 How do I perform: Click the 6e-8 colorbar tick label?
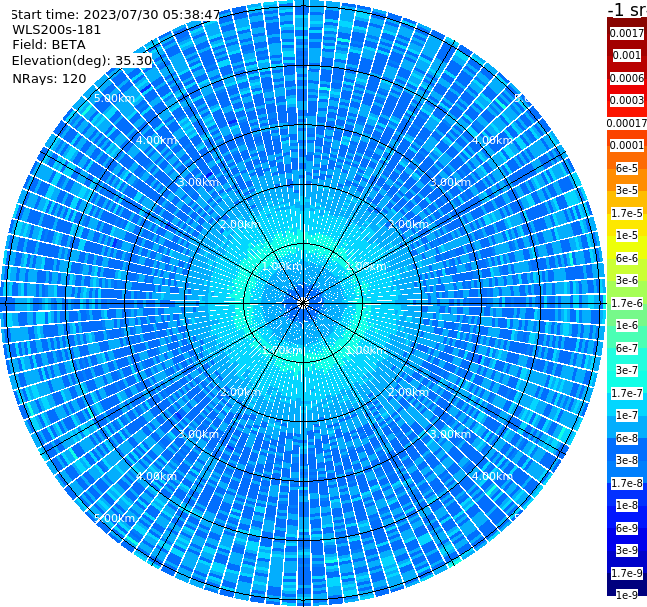(x=627, y=438)
